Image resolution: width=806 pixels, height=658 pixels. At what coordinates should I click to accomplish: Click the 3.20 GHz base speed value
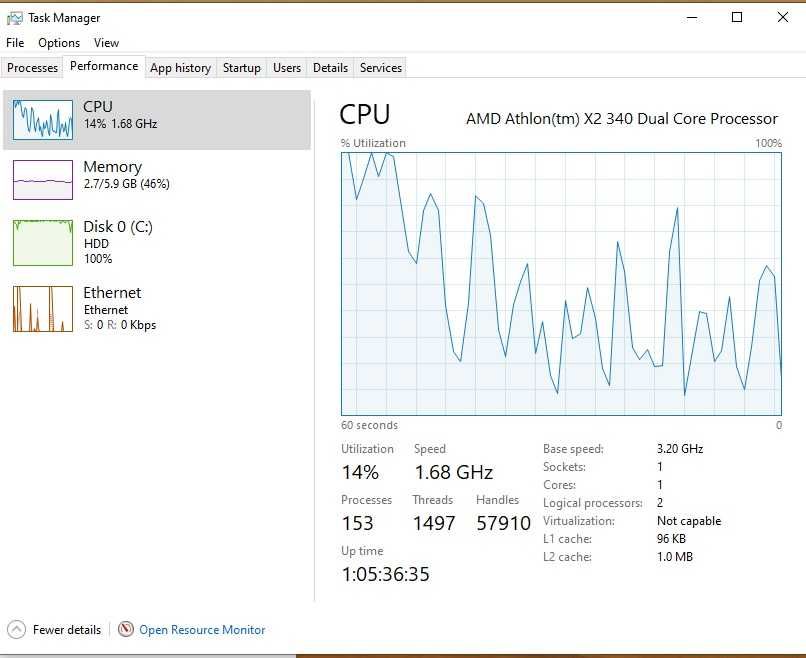click(x=680, y=449)
